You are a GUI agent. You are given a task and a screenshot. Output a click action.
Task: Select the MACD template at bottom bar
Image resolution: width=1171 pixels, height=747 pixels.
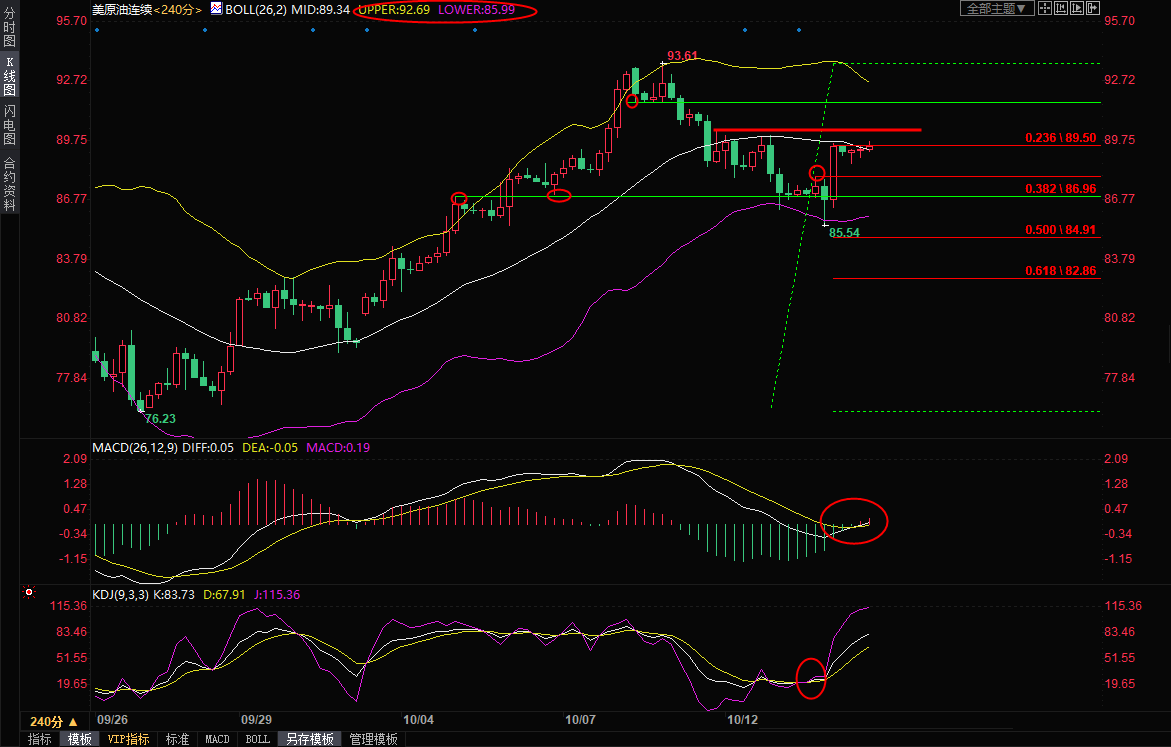217,739
